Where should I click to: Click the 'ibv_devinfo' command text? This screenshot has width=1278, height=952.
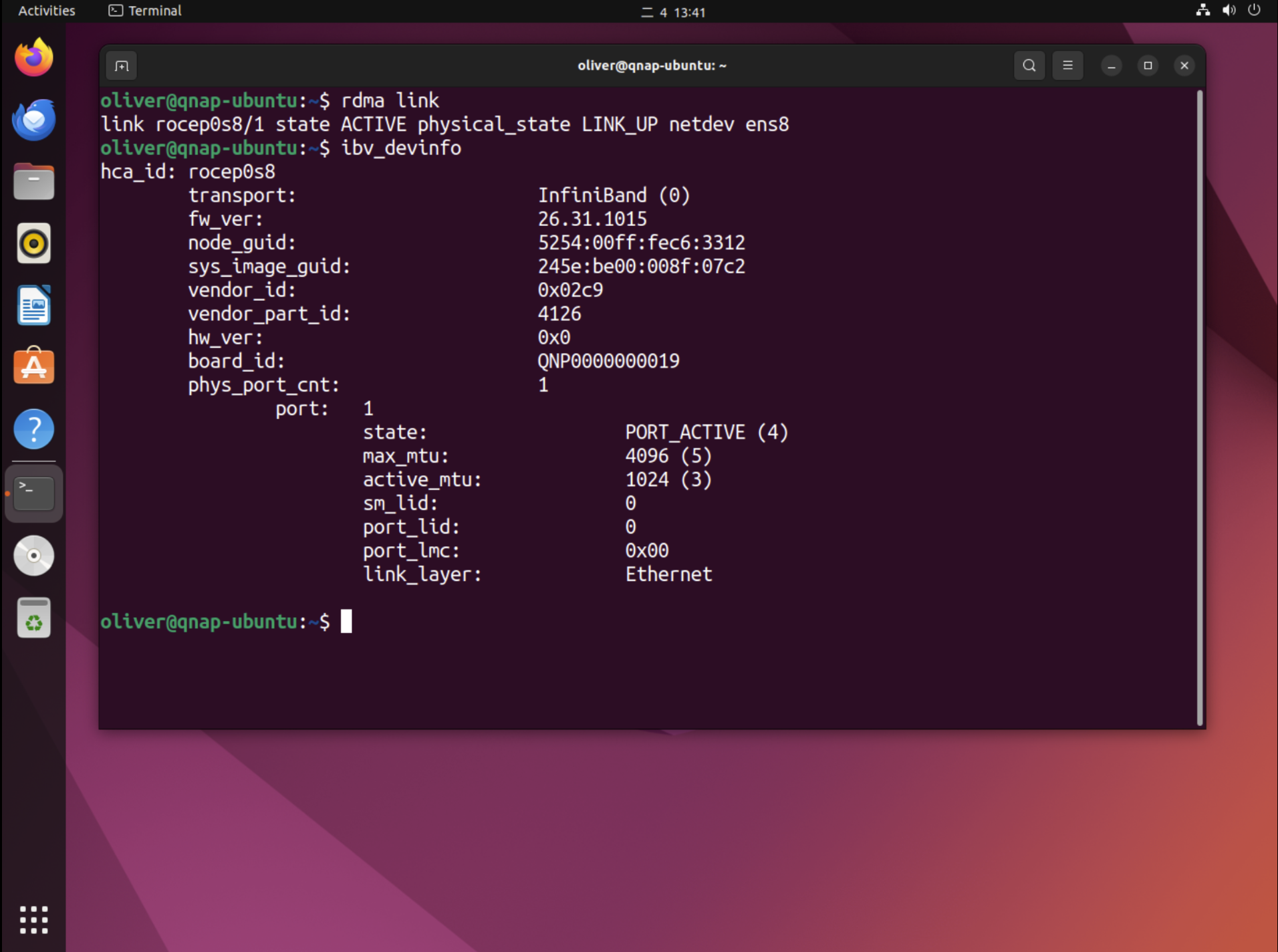point(401,148)
